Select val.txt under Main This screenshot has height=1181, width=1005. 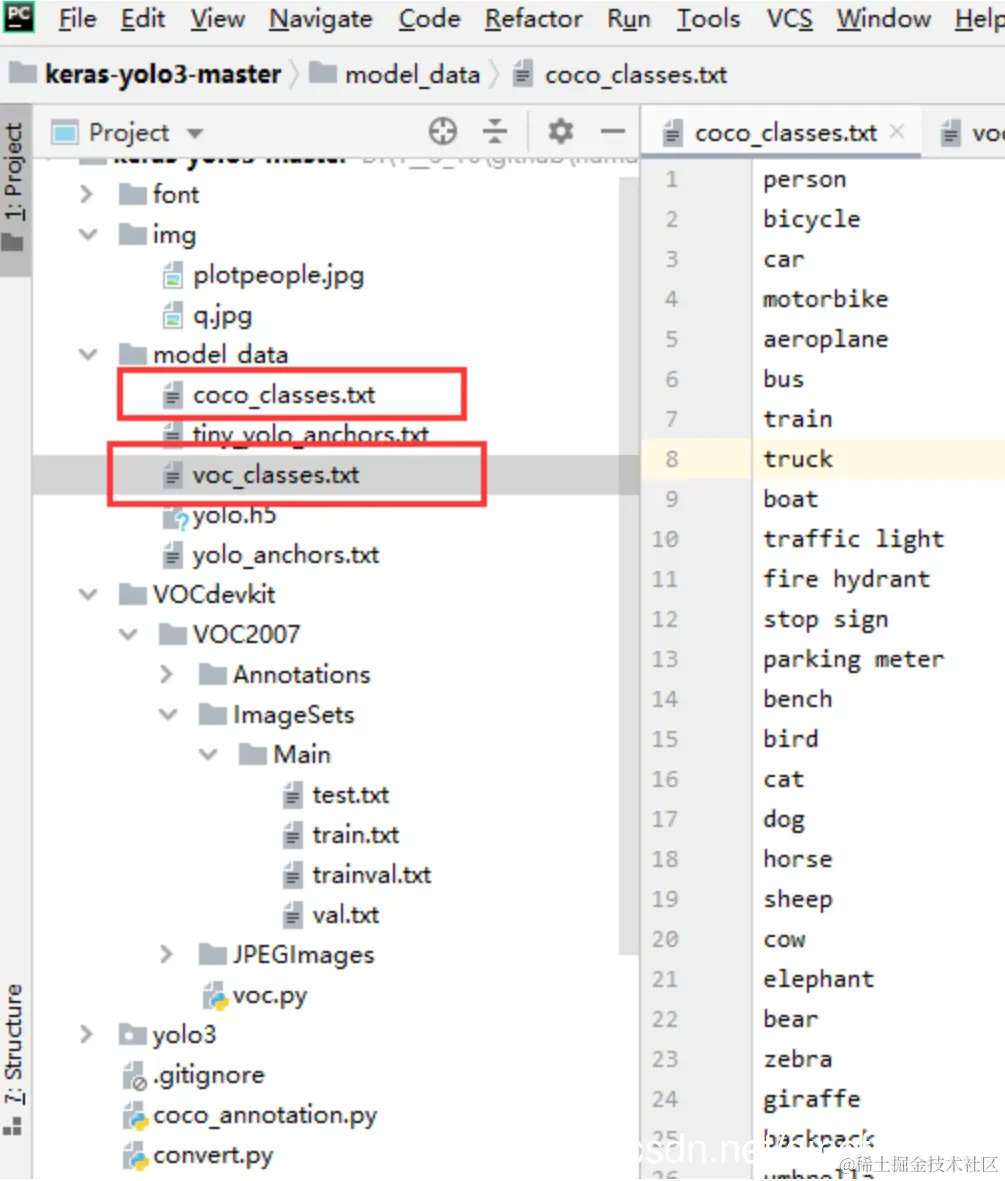tap(345, 914)
